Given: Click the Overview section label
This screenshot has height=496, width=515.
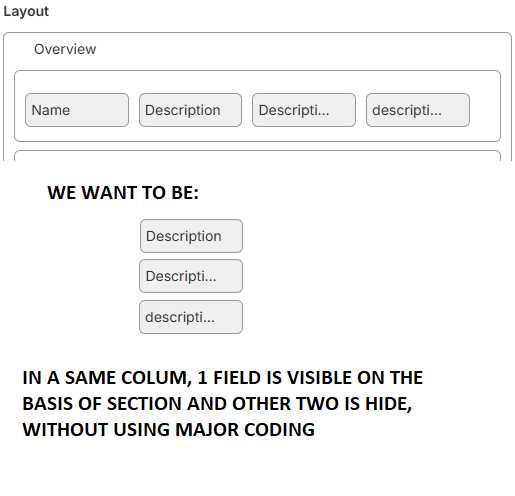Looking at the screenshot, I should coord(65,49).
